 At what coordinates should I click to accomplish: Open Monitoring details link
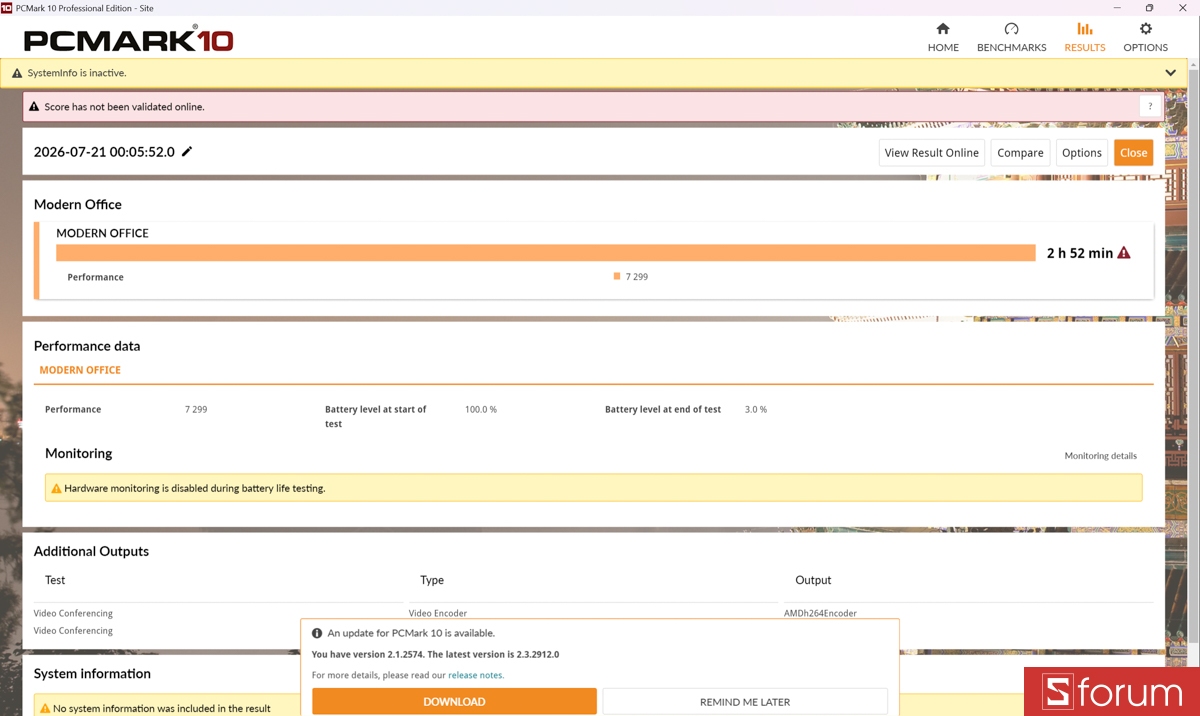click(x=1100, y=456)
